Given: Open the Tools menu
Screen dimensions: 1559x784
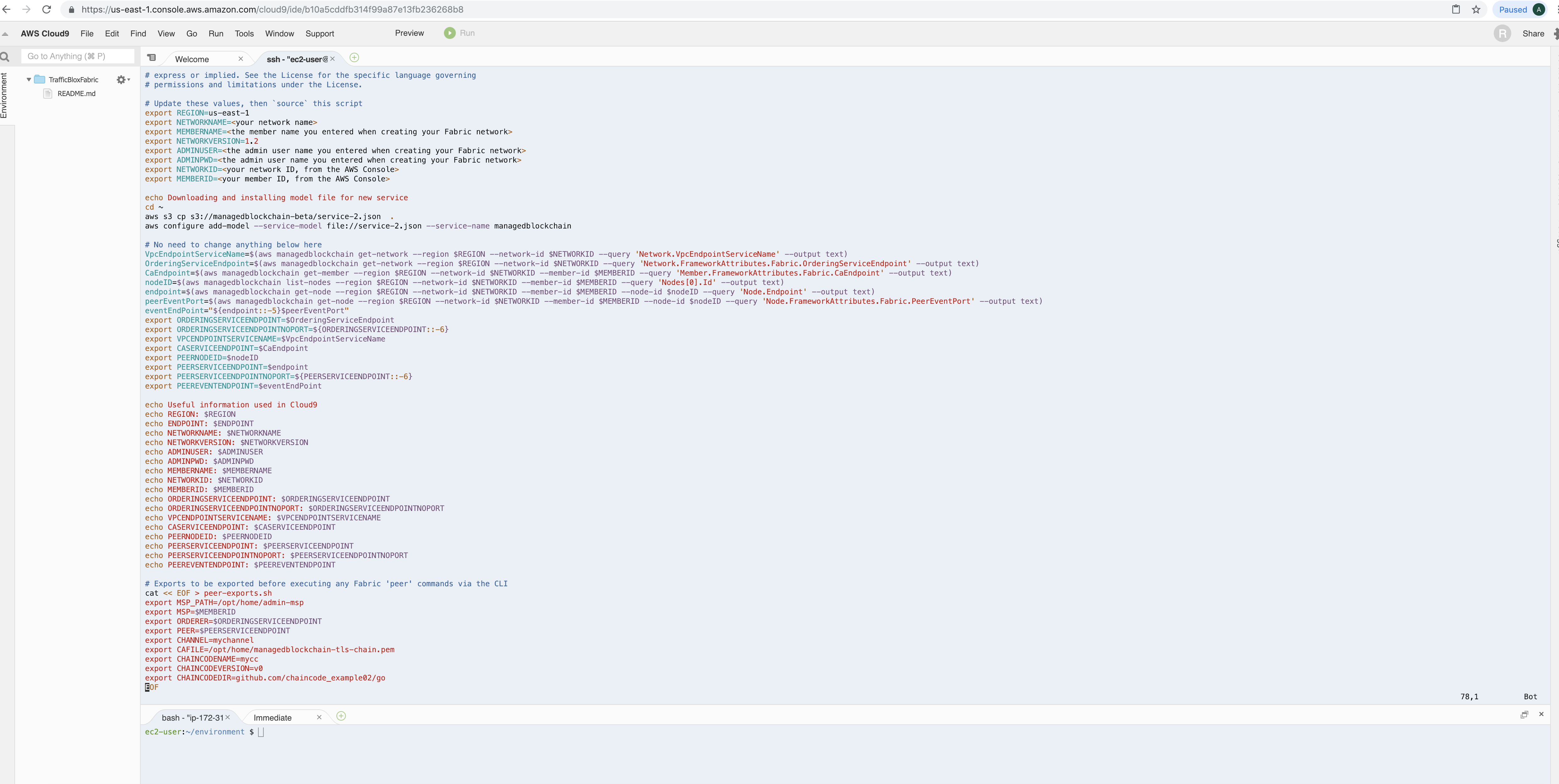Looking at the screenshot, I should pyautogui.click(x=244, y=34).
